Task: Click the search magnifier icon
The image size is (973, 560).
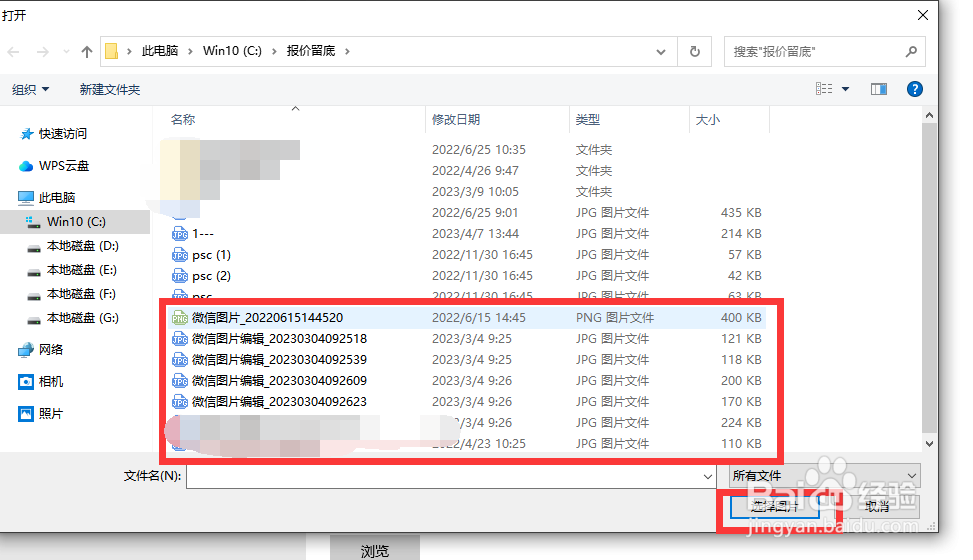Action: pyautogui.click(x=911, y=52)
